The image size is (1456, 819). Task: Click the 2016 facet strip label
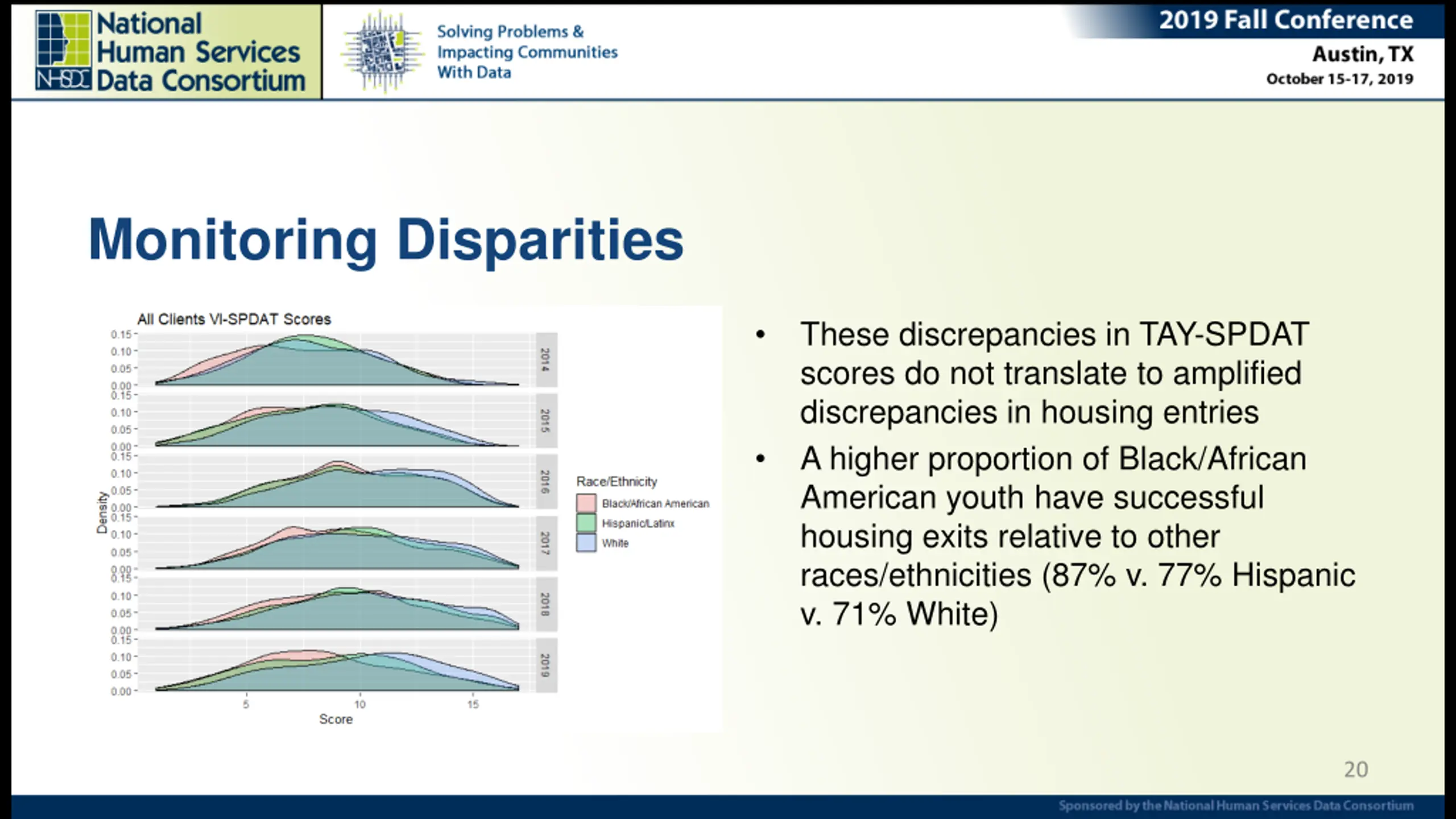coord(546,482)
